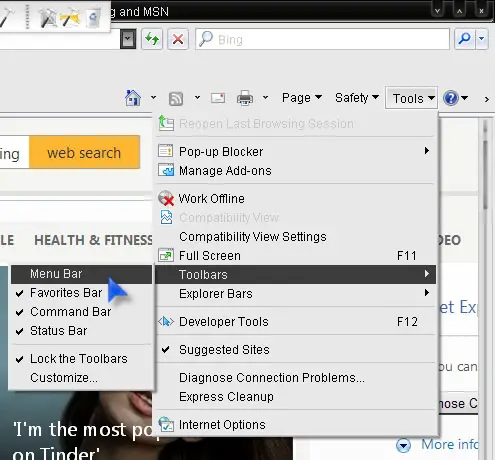Open the search provider dropdown arrow
This screenshot has width=495, height=460.
(481, 39)
